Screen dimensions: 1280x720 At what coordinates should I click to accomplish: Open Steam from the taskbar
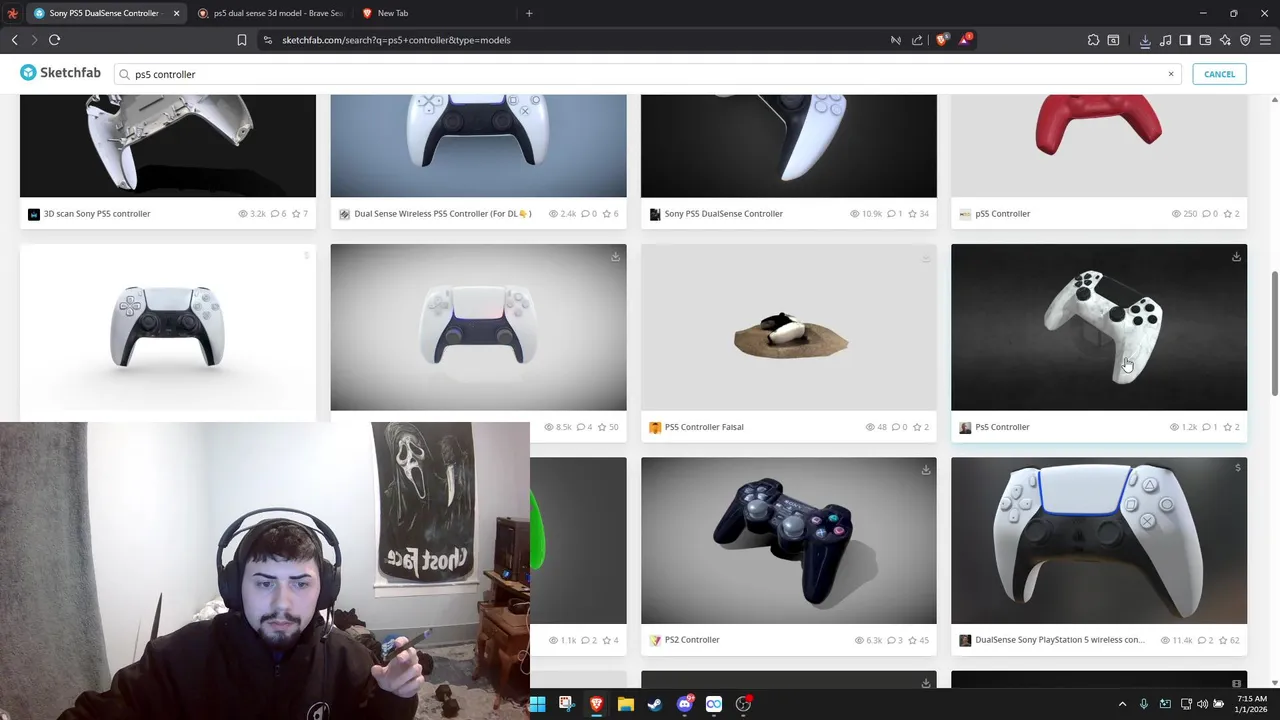(x=654, y=704)
